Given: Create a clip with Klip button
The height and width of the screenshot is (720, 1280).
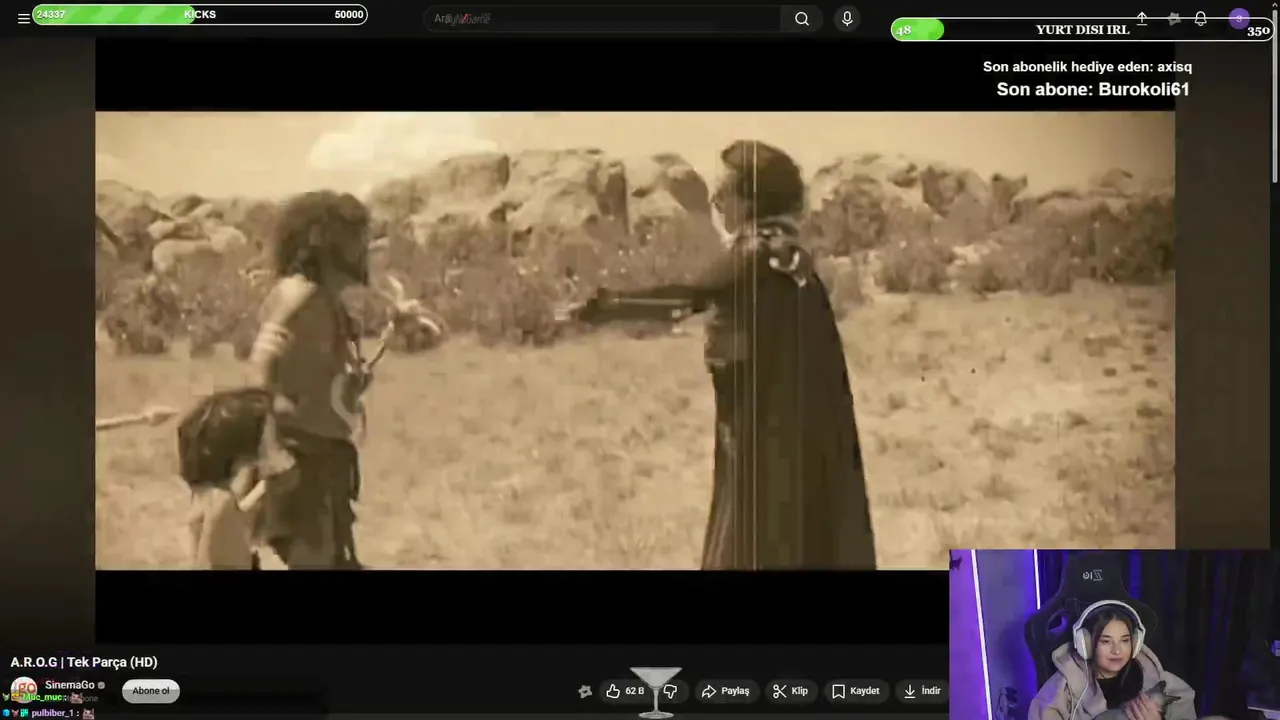Looking at the screenshot, I should [x=790, y=691].
